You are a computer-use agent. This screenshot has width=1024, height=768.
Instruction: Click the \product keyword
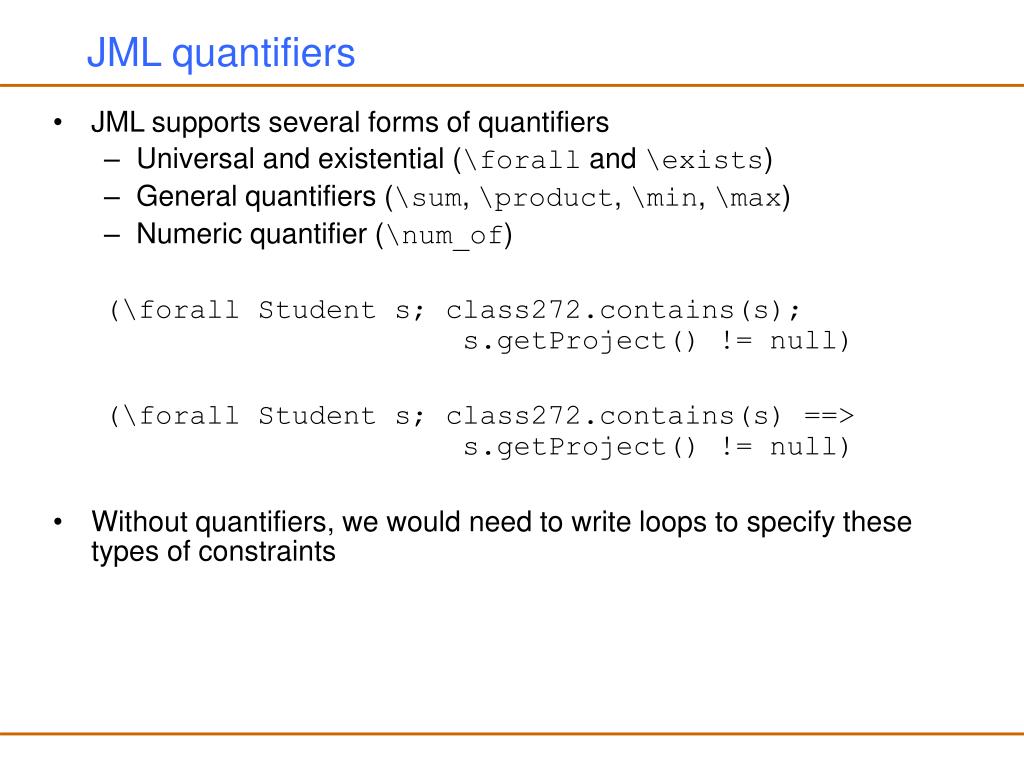click(x=547, y=198)
